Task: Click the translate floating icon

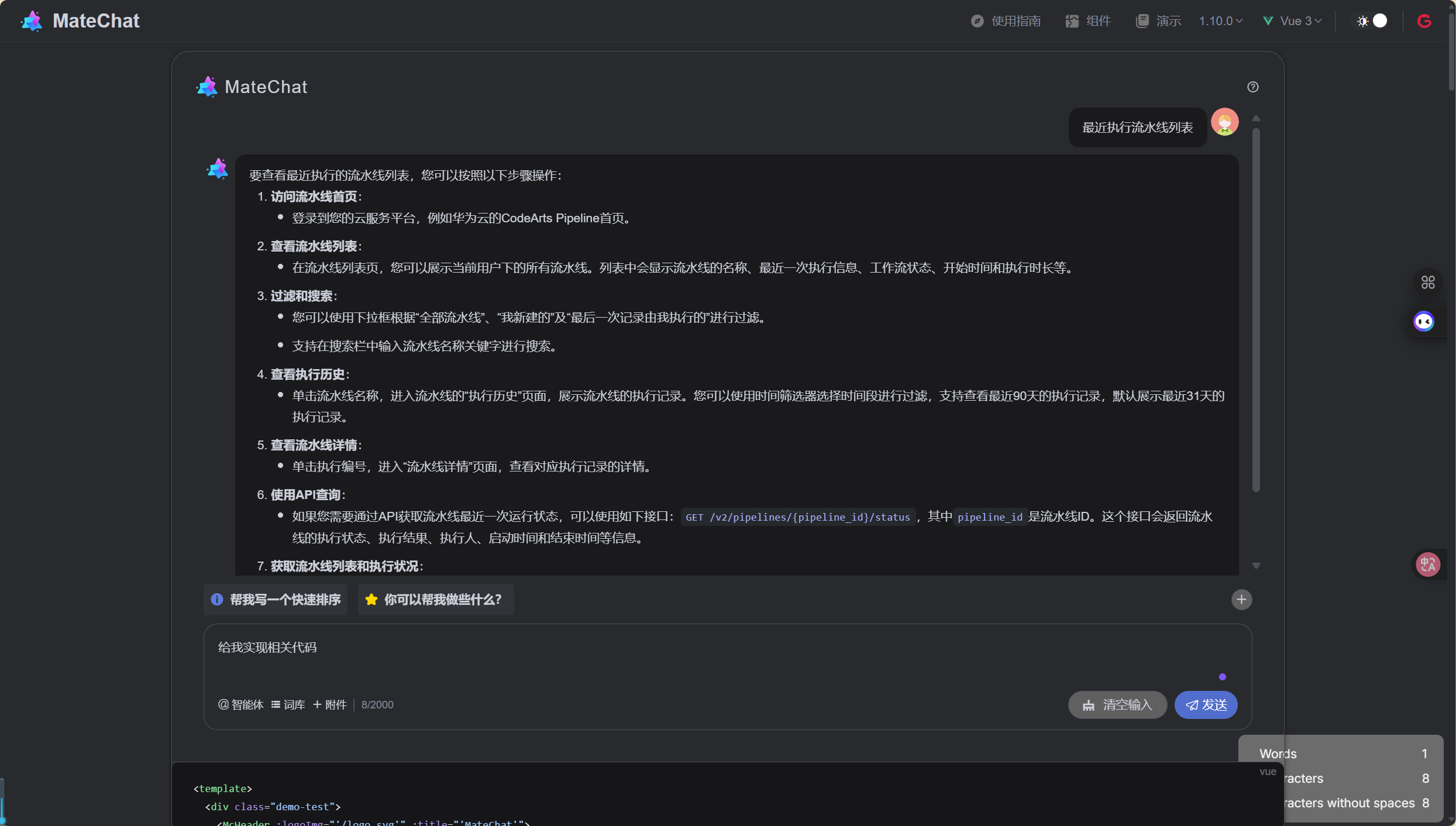Action: pos(1427,565)
